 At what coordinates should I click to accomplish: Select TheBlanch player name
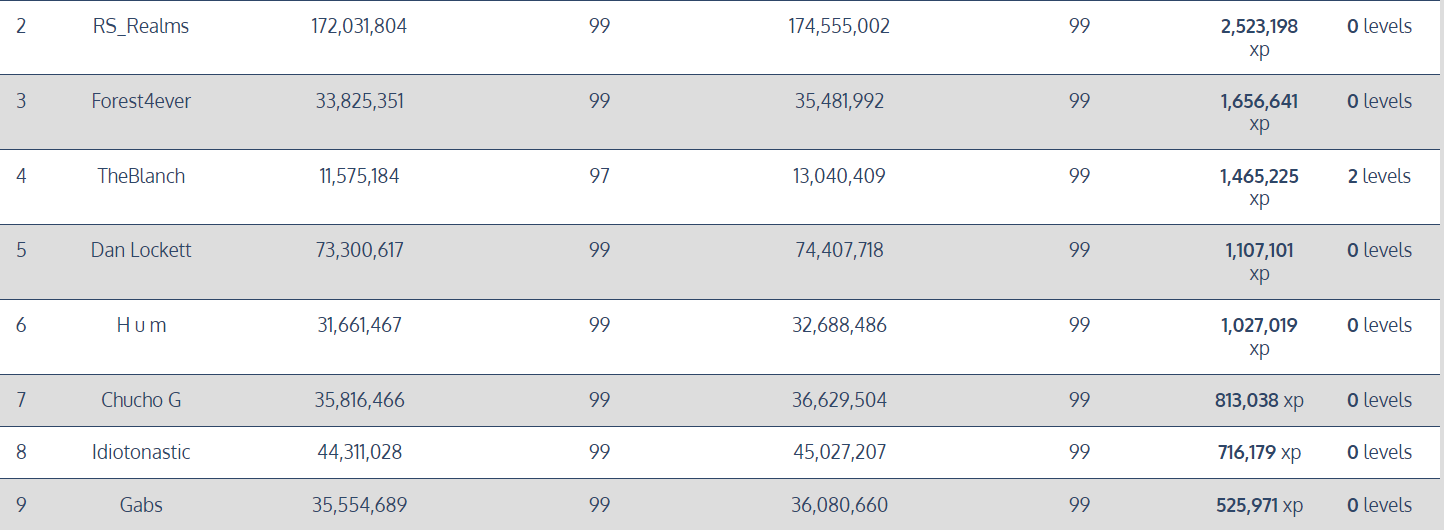click(x=141, y=176)
